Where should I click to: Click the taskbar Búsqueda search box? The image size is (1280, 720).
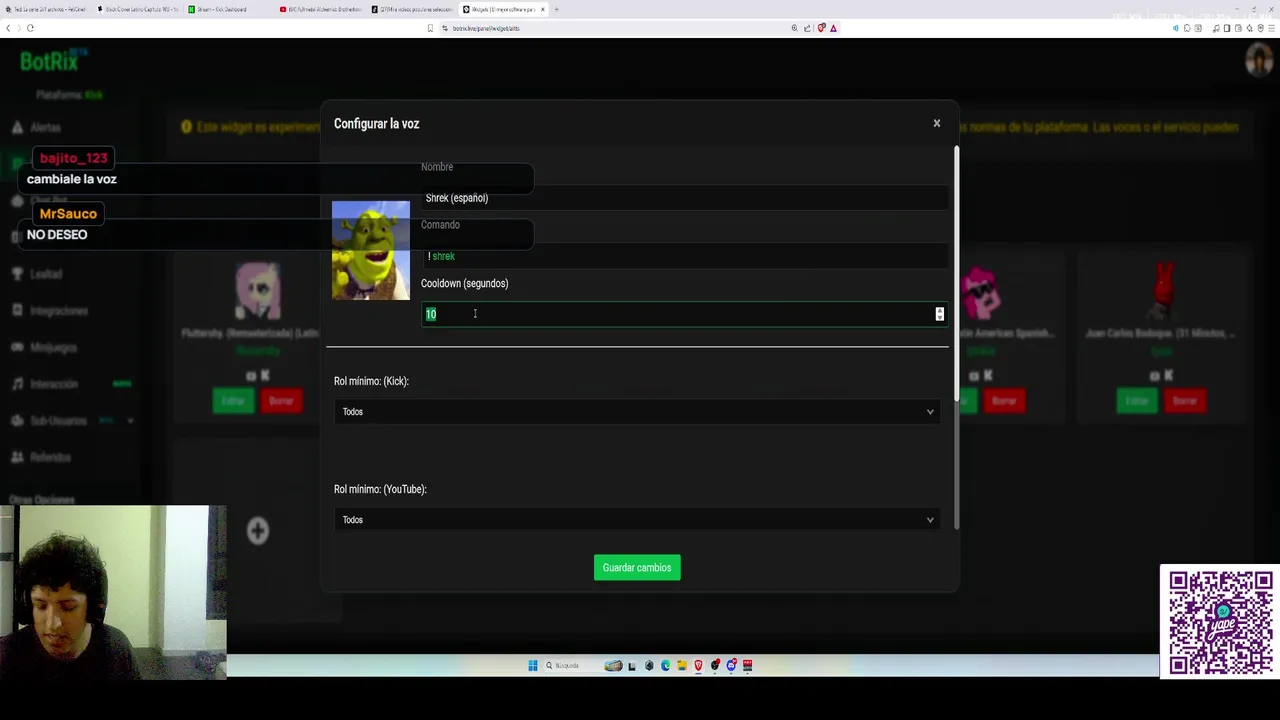click(x=571, y=666)
